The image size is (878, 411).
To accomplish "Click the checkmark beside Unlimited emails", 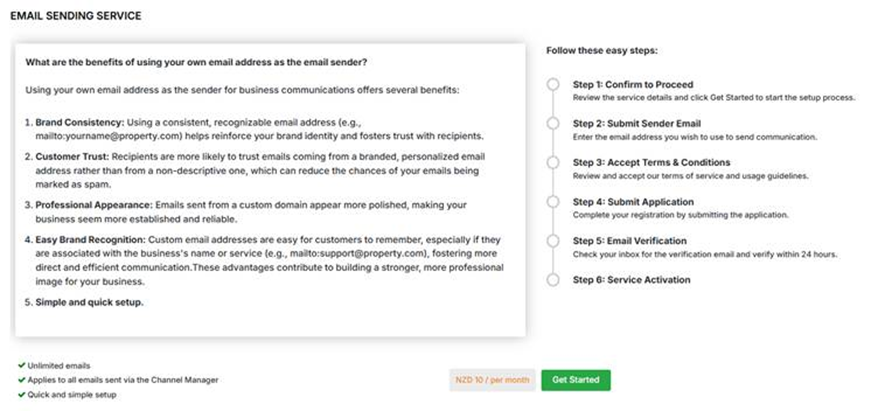I will coord(21,366).
